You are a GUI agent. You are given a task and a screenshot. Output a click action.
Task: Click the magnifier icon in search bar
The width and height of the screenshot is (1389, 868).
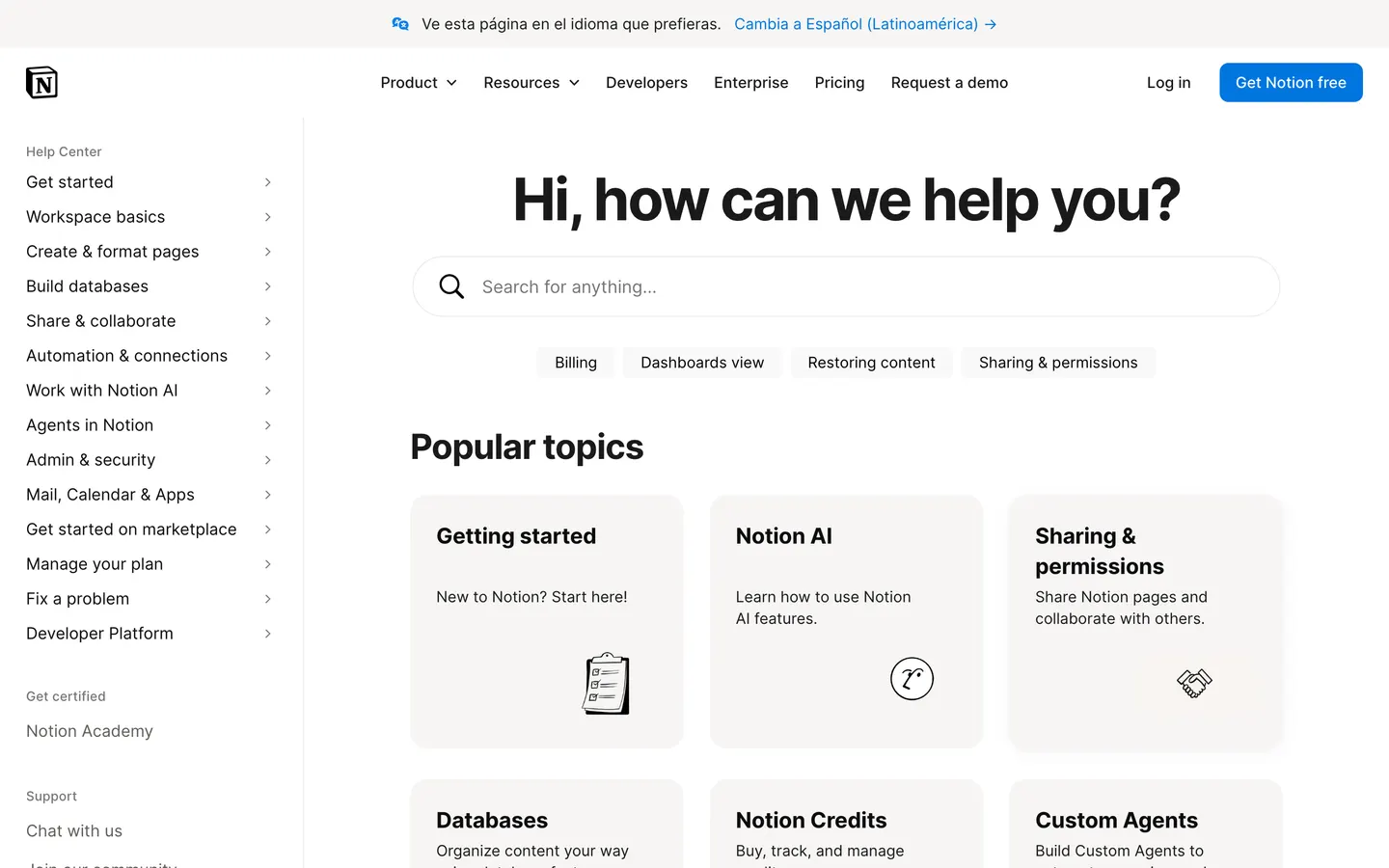pyautogui.click(x=451, y=286)
